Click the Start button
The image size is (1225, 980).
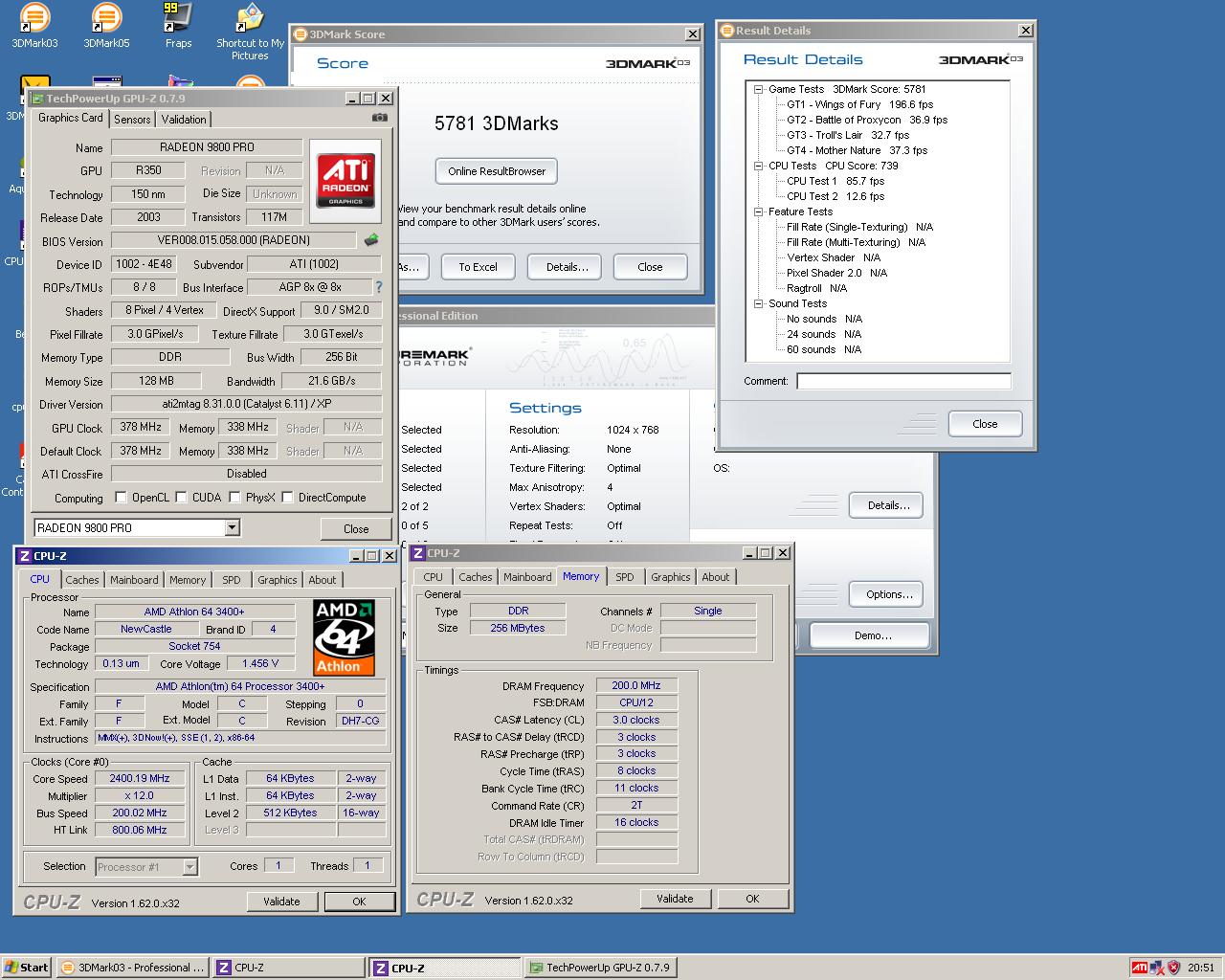coord(27,968)
